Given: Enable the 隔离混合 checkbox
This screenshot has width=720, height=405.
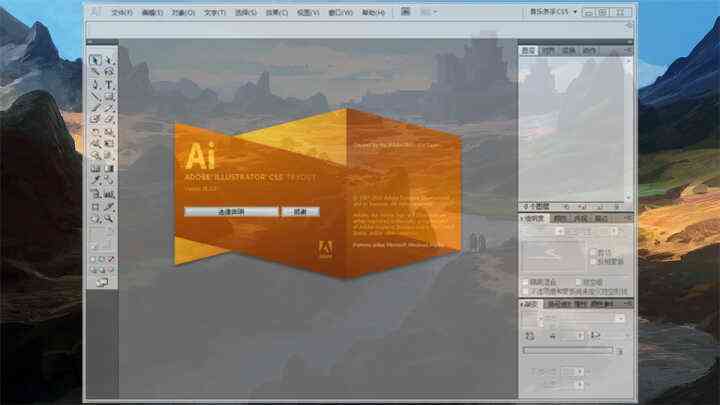Looking at the screenshot, I should click(525, 282).
